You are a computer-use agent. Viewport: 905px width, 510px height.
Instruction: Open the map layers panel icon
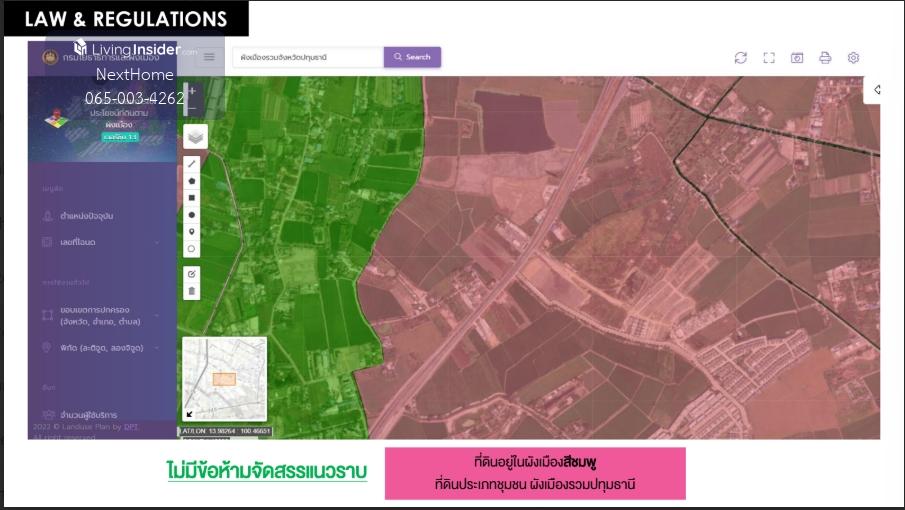[x=194, y=135]
